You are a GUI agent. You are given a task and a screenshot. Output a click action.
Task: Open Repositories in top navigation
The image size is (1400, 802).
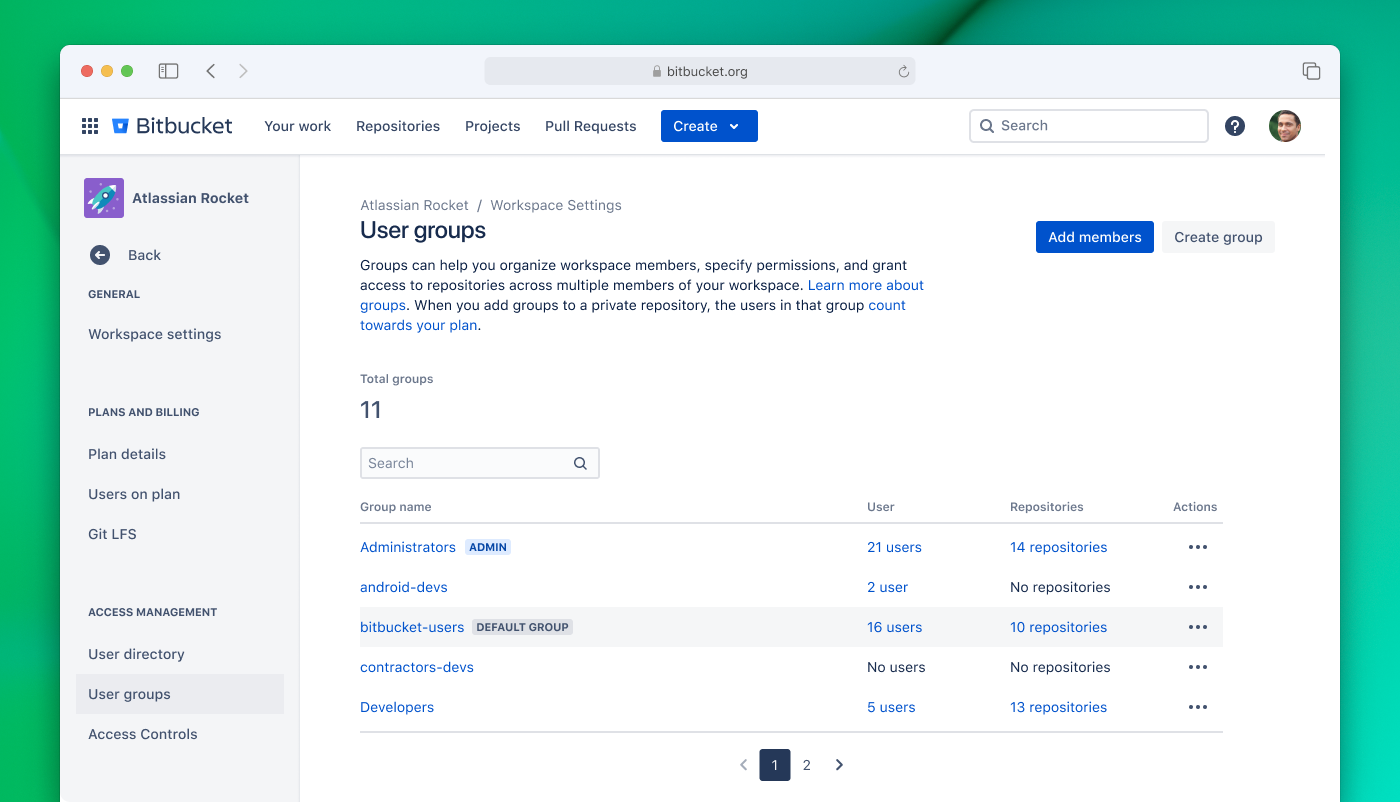(x=398, y=126)
